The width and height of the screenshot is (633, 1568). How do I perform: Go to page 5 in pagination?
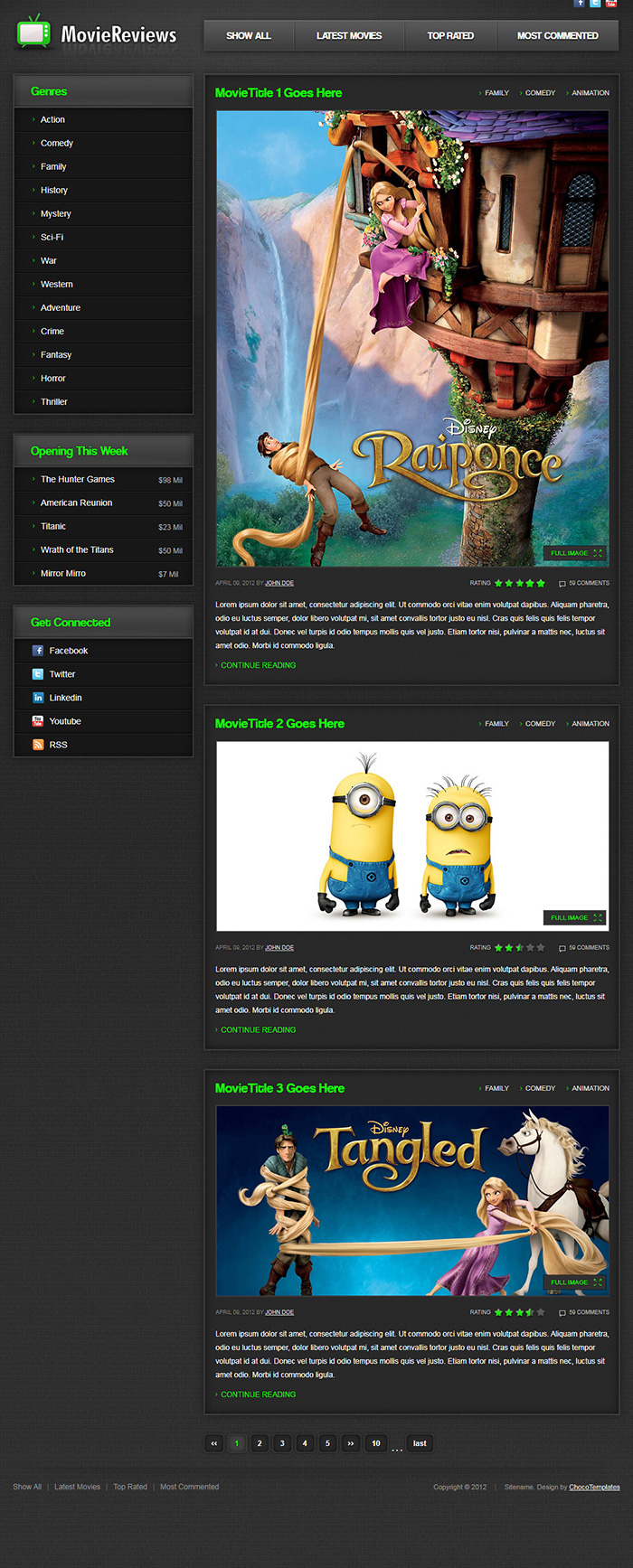[x=327, y=1443]
